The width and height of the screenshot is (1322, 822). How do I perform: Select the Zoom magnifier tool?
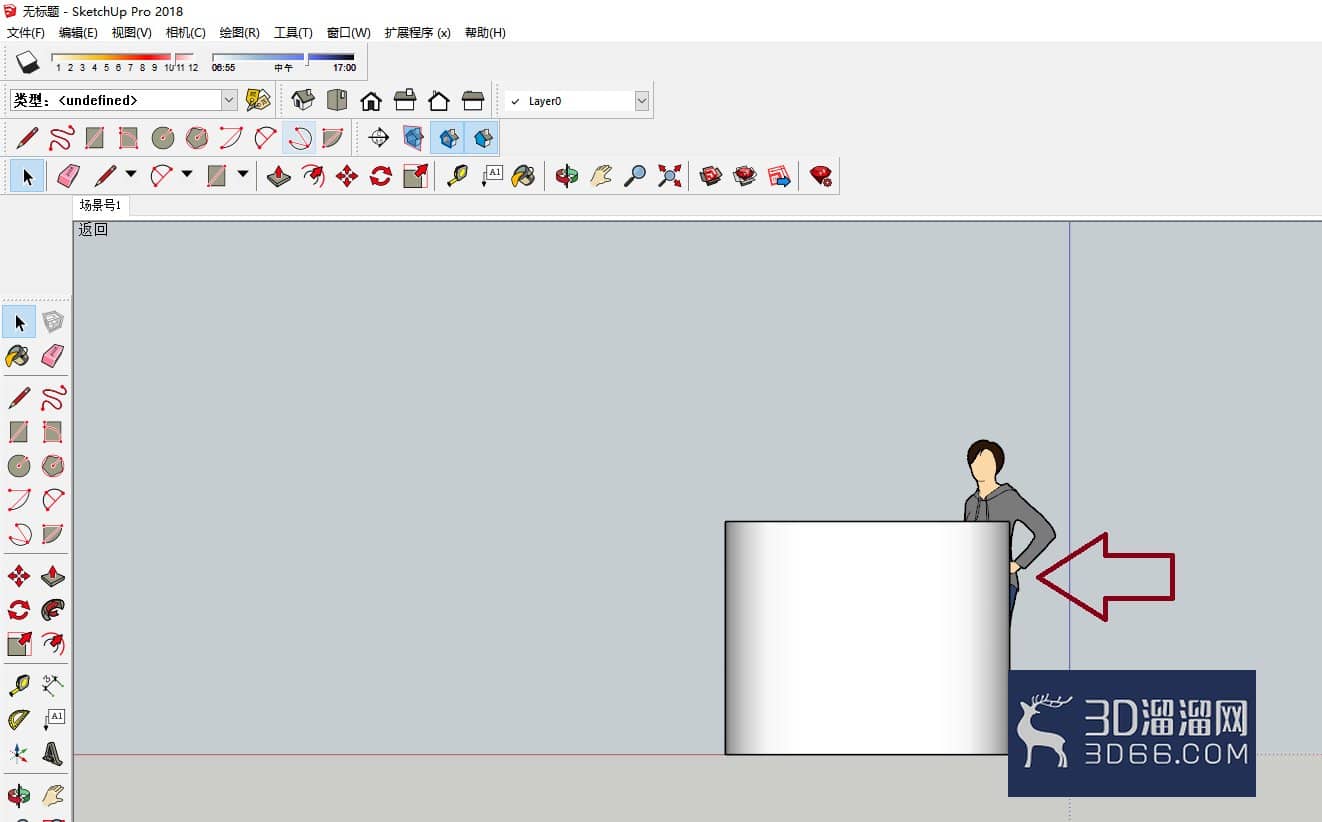click(635, 177)
